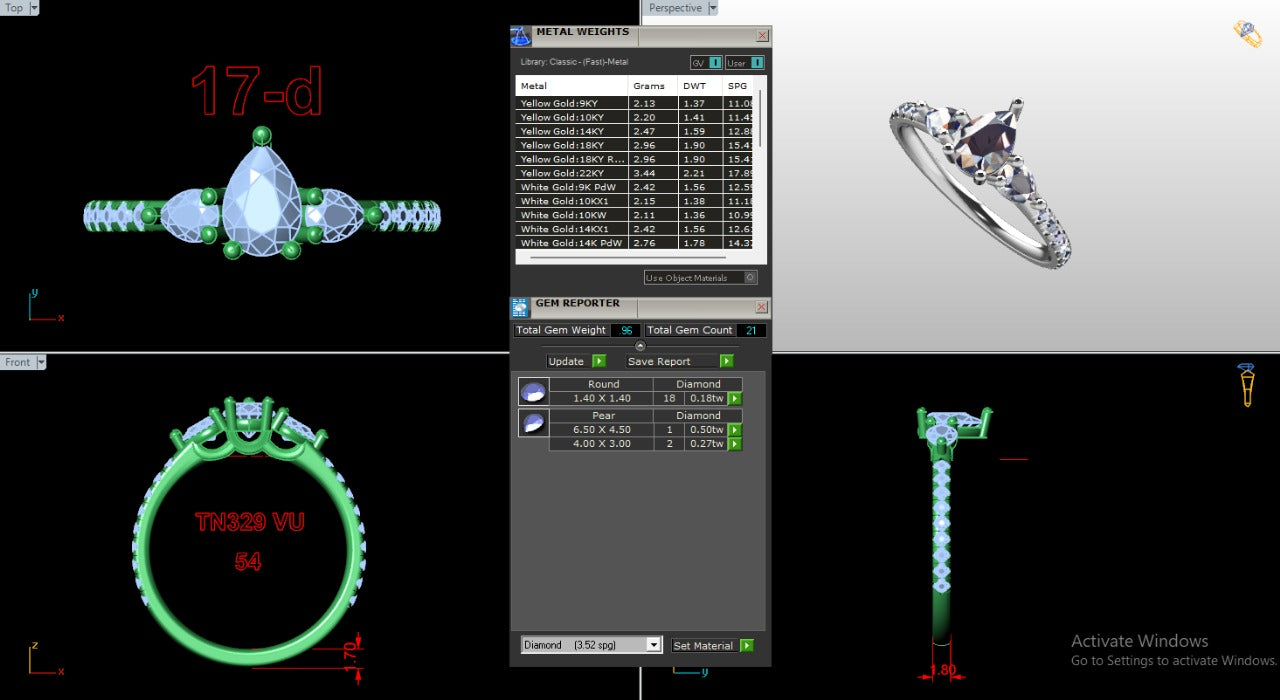The height and width of the screenshot is (700, 1280).
Task: Click the Pear shape label cell
Action: (601, 415)
